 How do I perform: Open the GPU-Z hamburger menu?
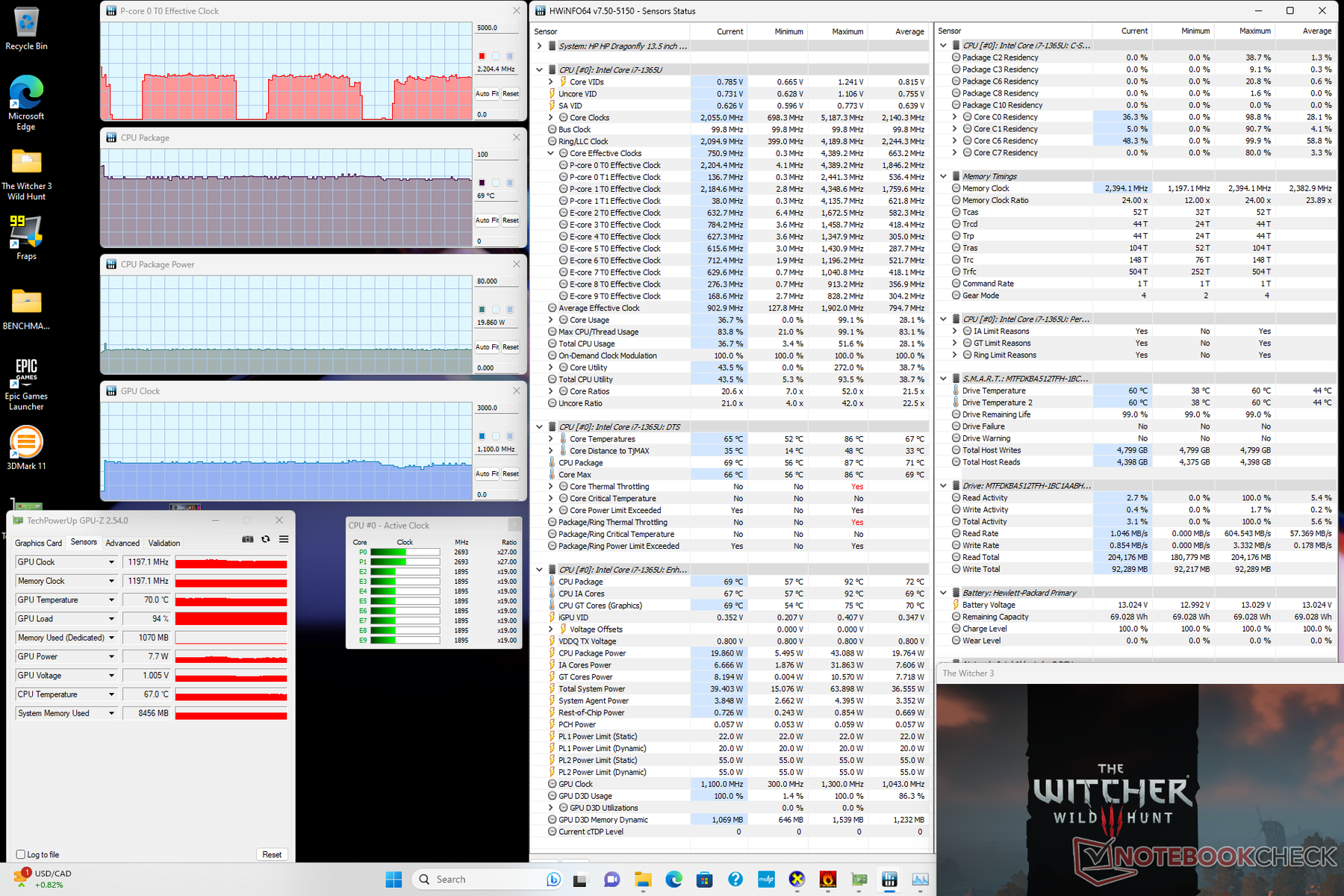284,539
